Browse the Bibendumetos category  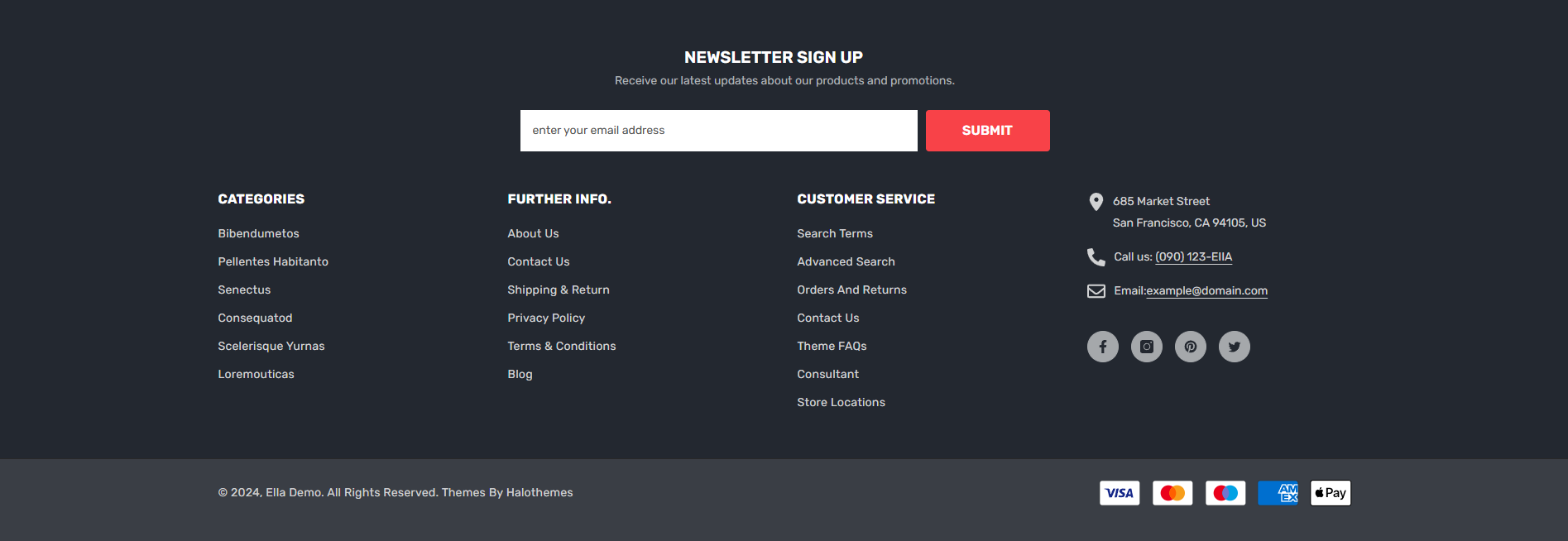[258, 234]
